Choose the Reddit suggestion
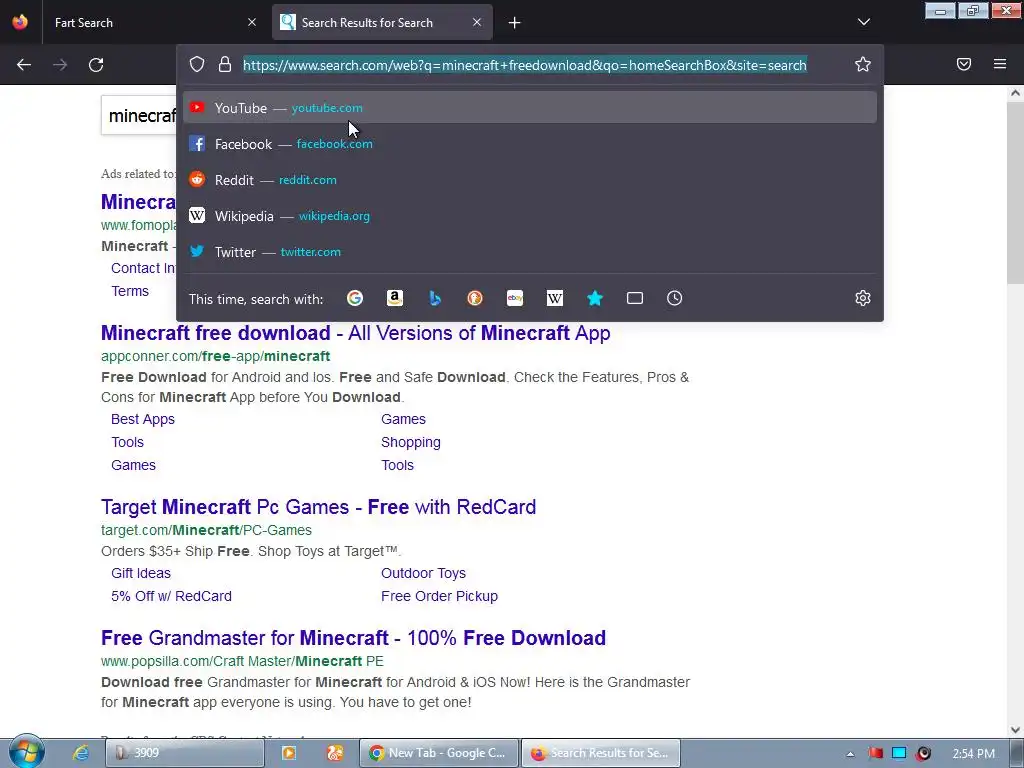1024x768 pixels. (x=530, y=180)
